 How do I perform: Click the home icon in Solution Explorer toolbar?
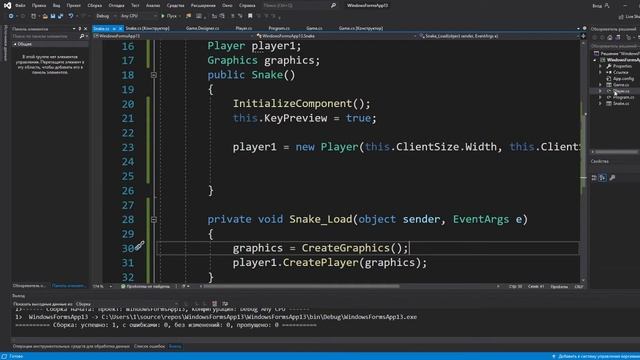point(609,37)
